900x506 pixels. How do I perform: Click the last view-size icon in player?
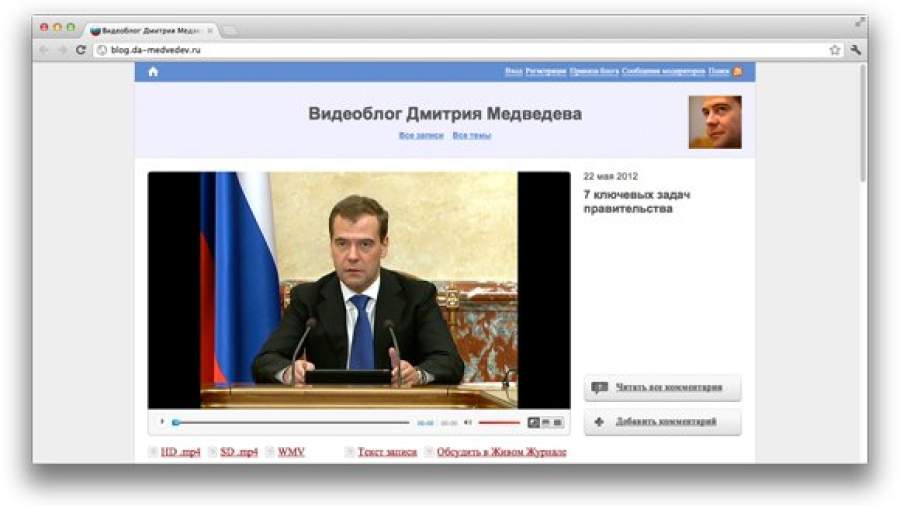558,423
